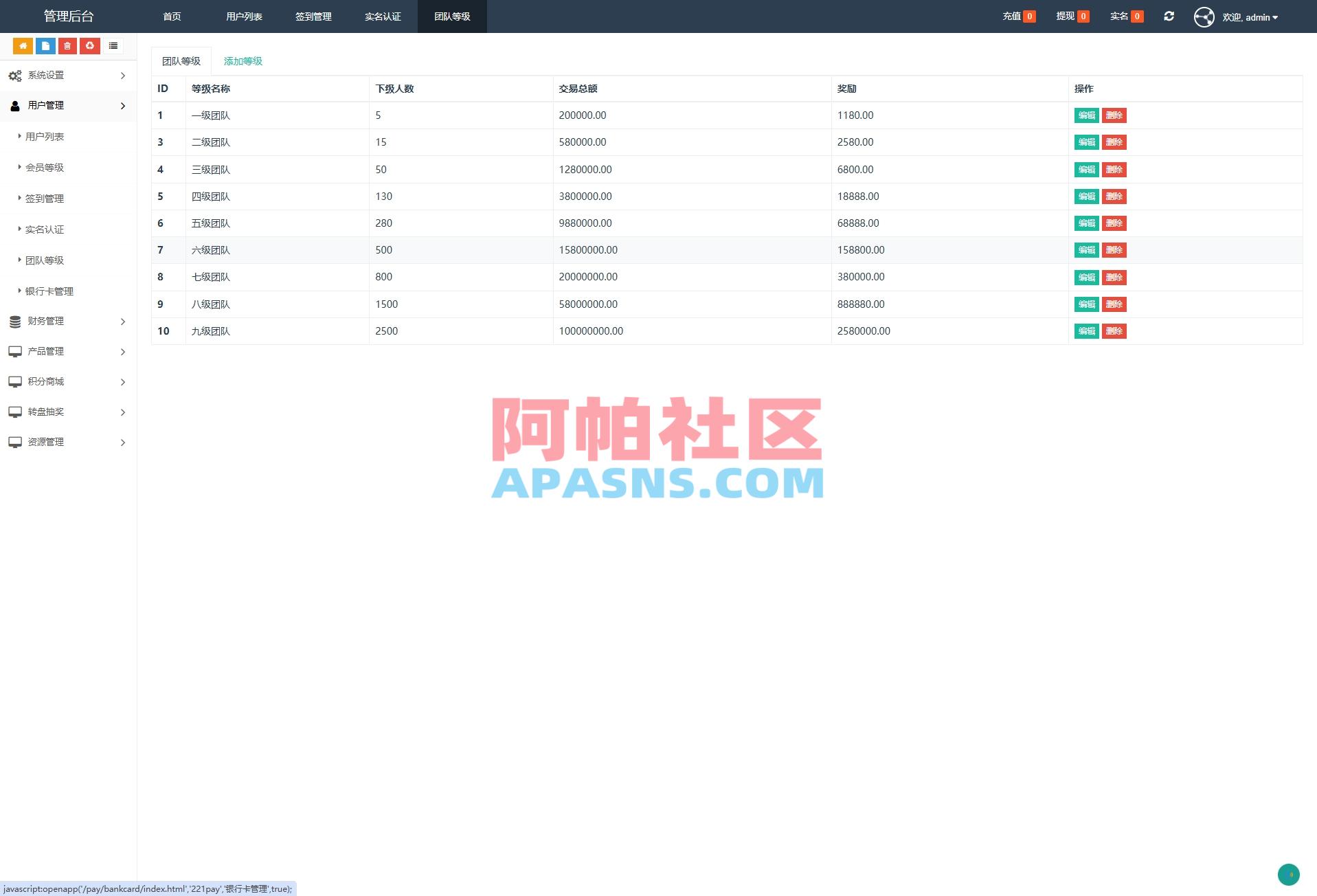The width and height of the screenshot is (1317, 896).
Task: Open 实名认证 from the top navigation
Action: tap(382, 16)
